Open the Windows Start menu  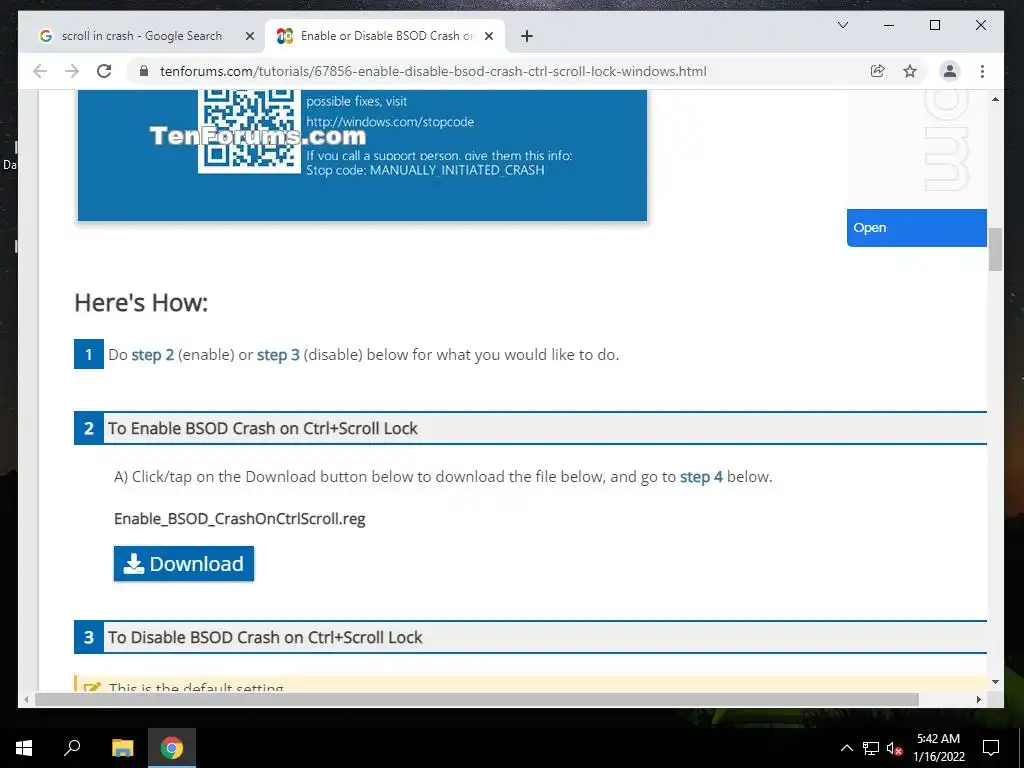click(24, 748)
